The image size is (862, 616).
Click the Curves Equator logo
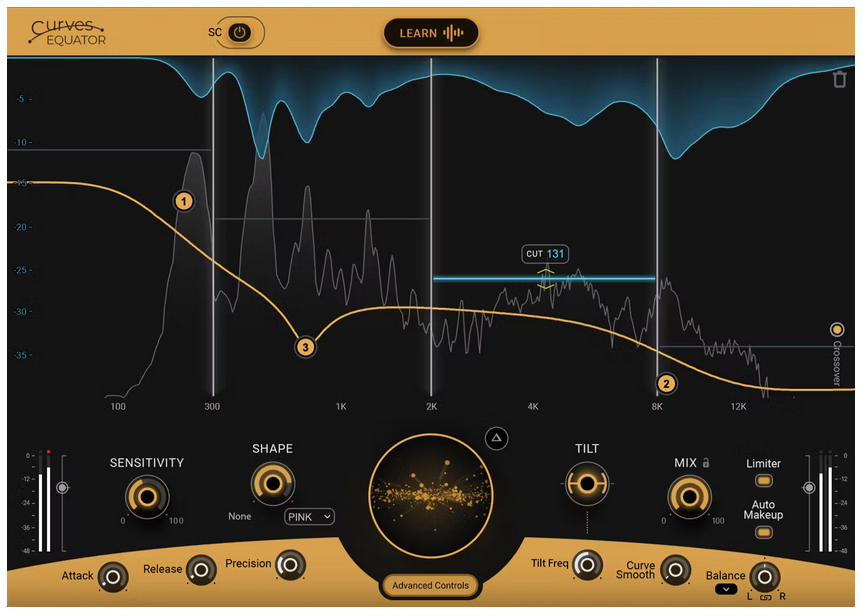(x=68, y=32)
